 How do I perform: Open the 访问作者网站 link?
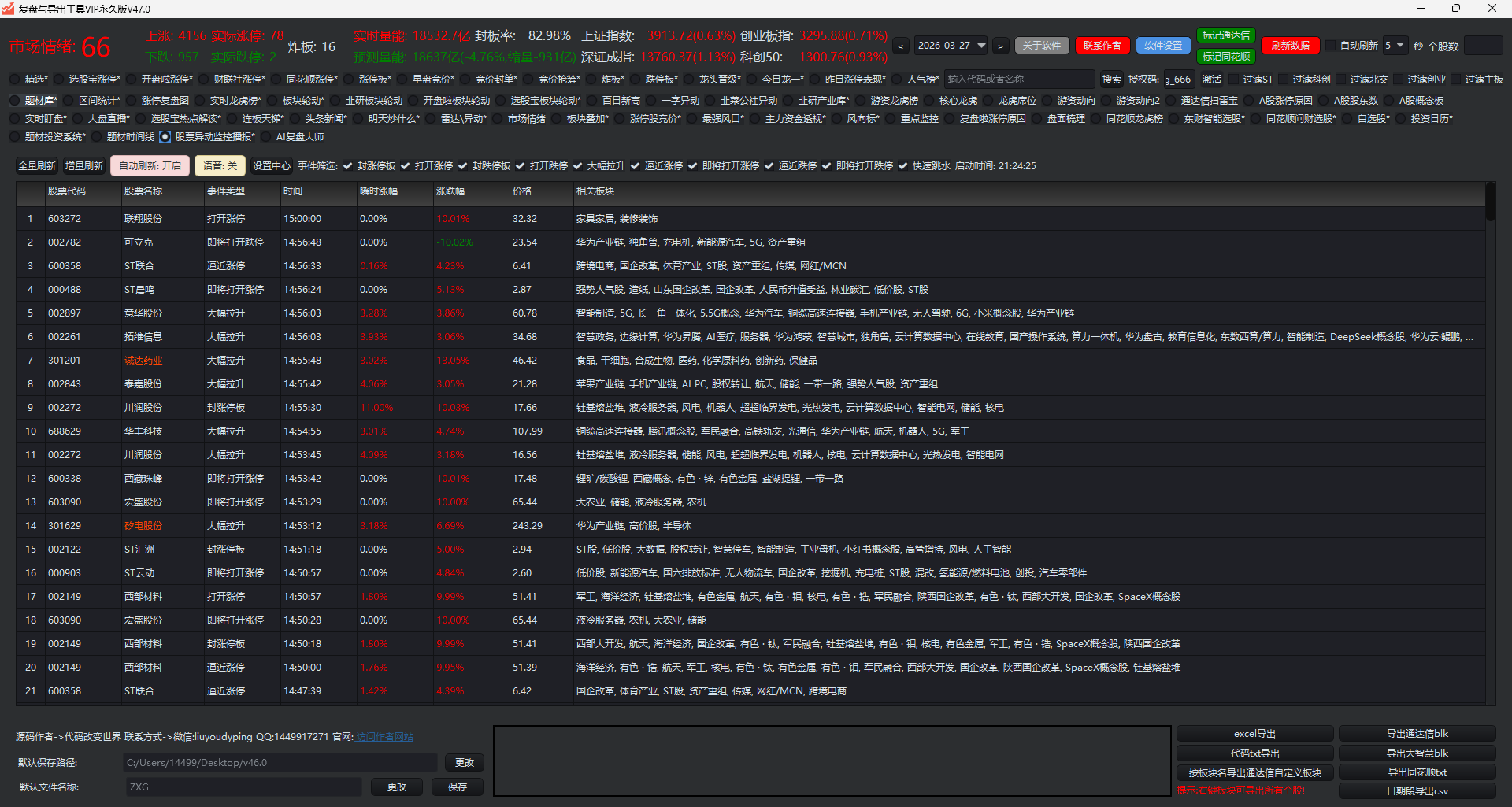384,737
